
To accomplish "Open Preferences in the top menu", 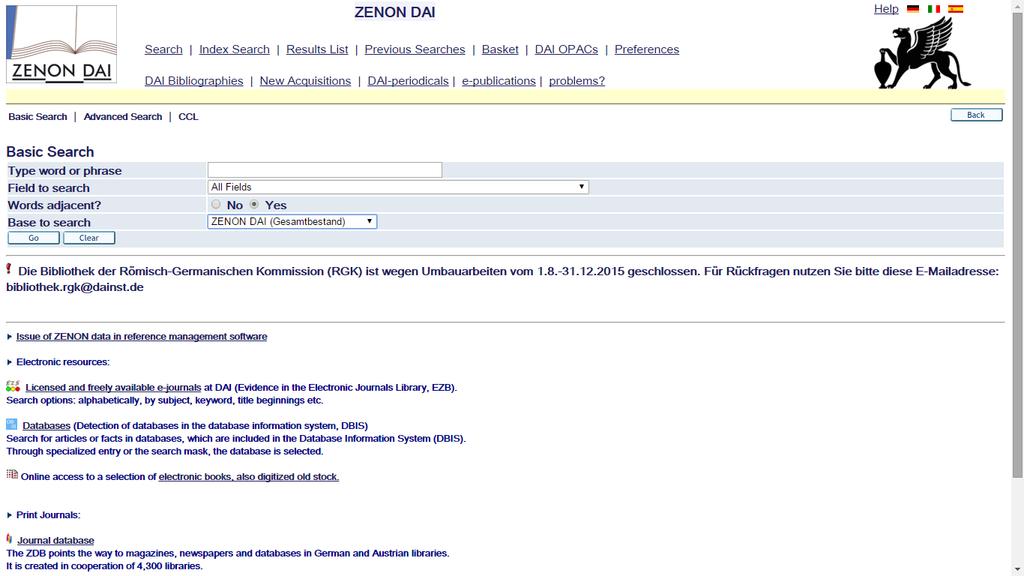I will (647, 50).
